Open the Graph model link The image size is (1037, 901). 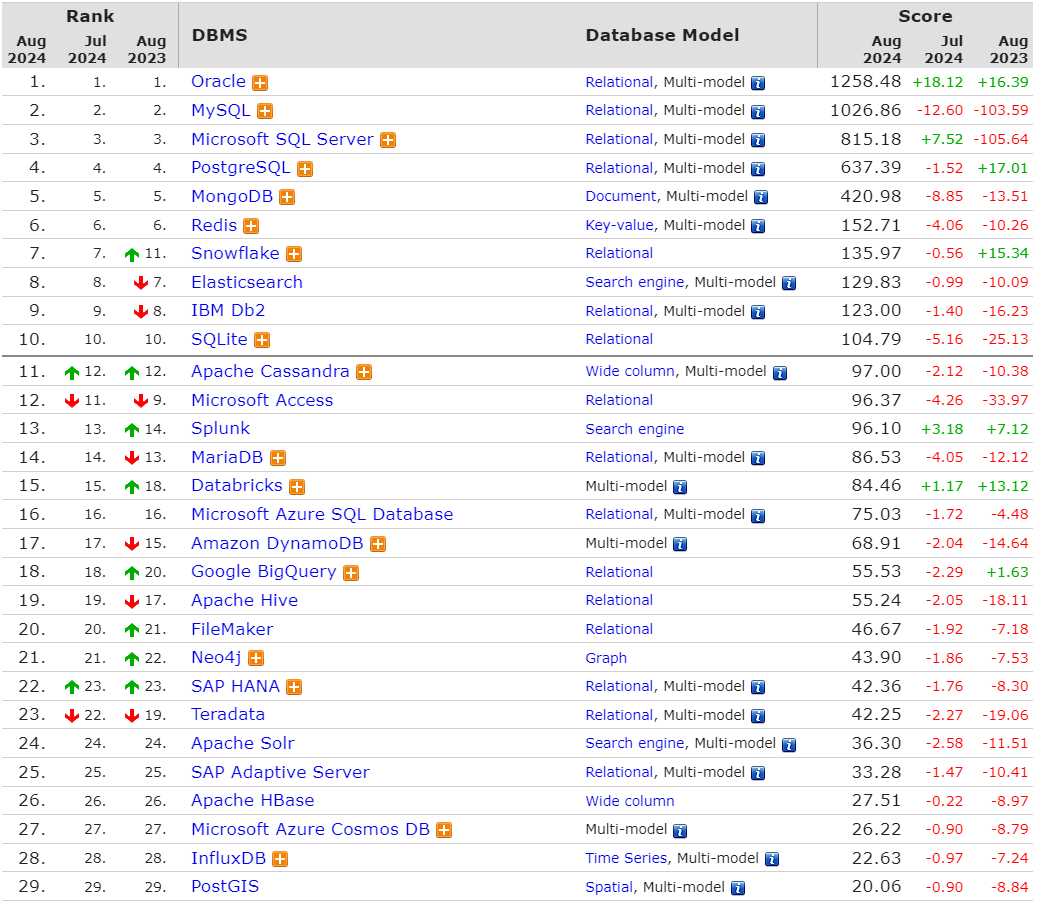click(606, 658)
